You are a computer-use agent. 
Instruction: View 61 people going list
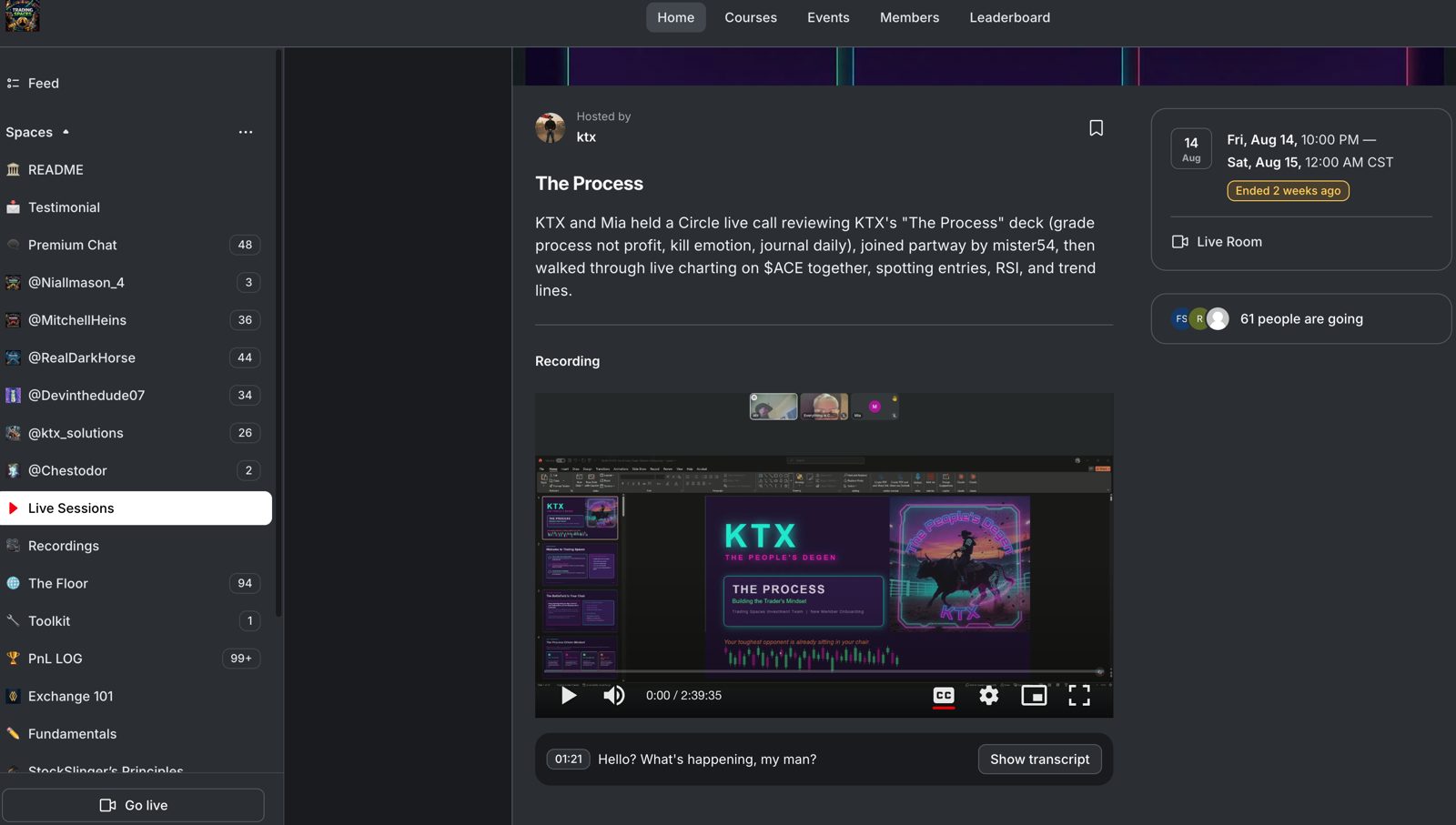tap(1301, 319)
